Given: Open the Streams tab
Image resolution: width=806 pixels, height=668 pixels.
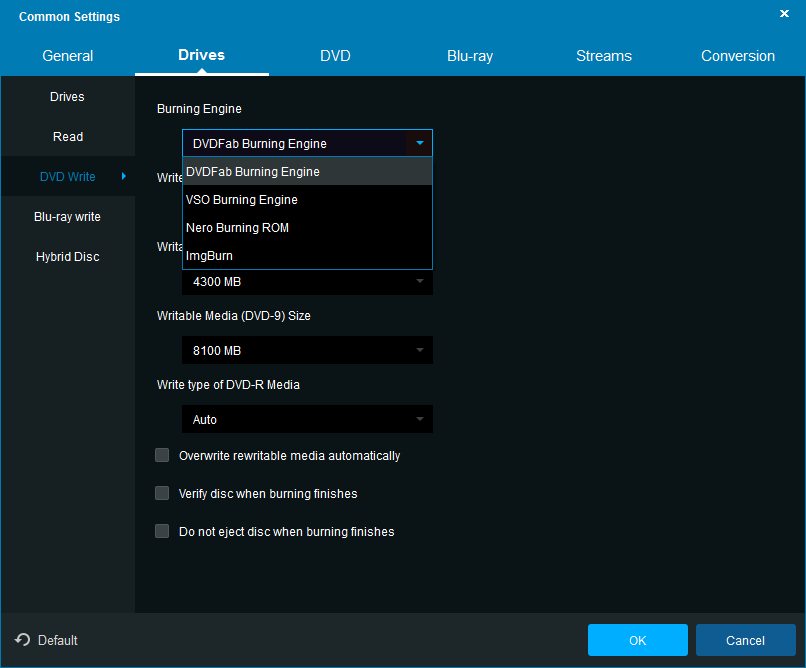Looking at the screenshot, I should tap(603, 55).
